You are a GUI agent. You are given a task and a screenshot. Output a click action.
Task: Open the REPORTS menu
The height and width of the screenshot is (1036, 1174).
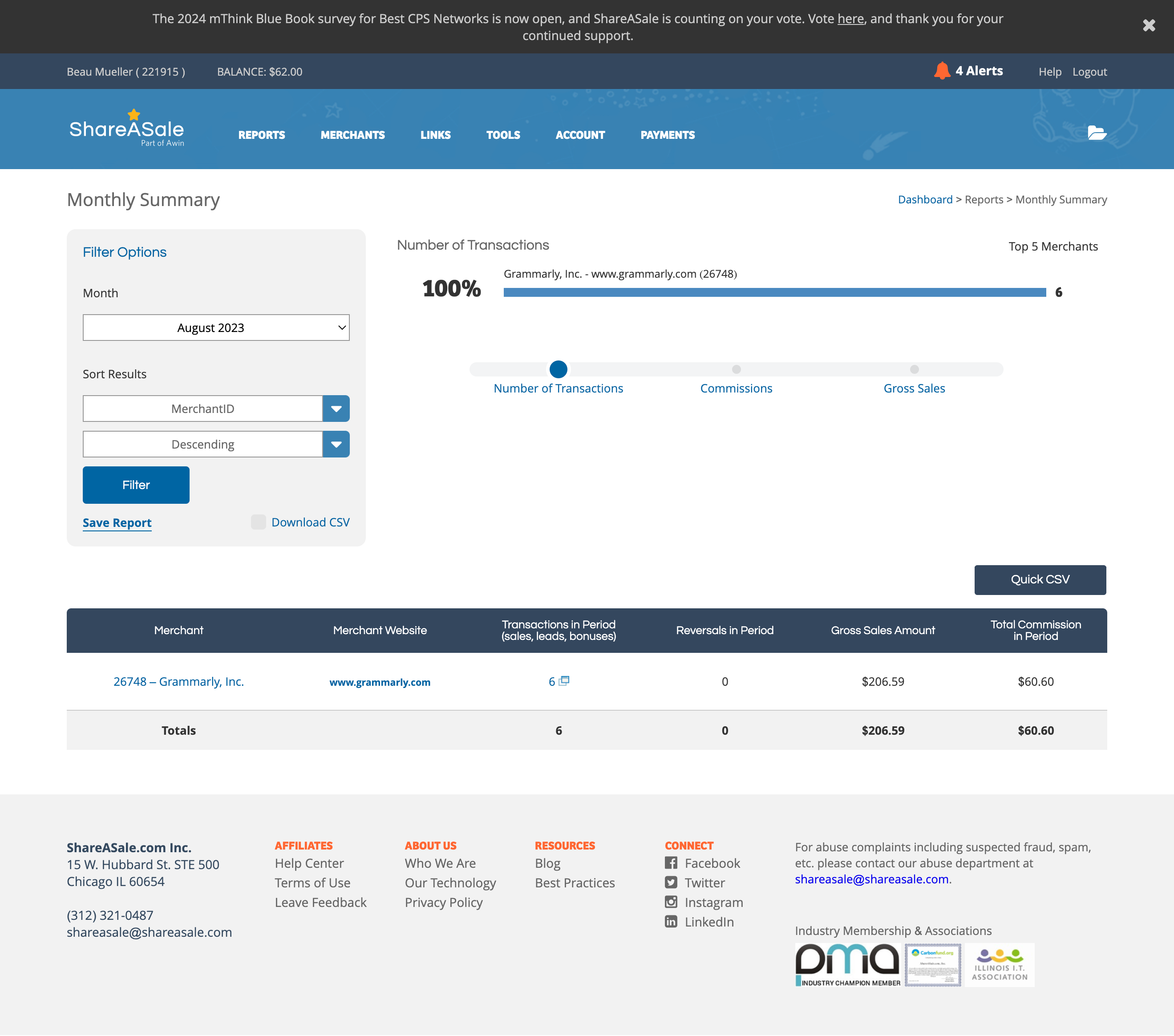click(262, 135)
